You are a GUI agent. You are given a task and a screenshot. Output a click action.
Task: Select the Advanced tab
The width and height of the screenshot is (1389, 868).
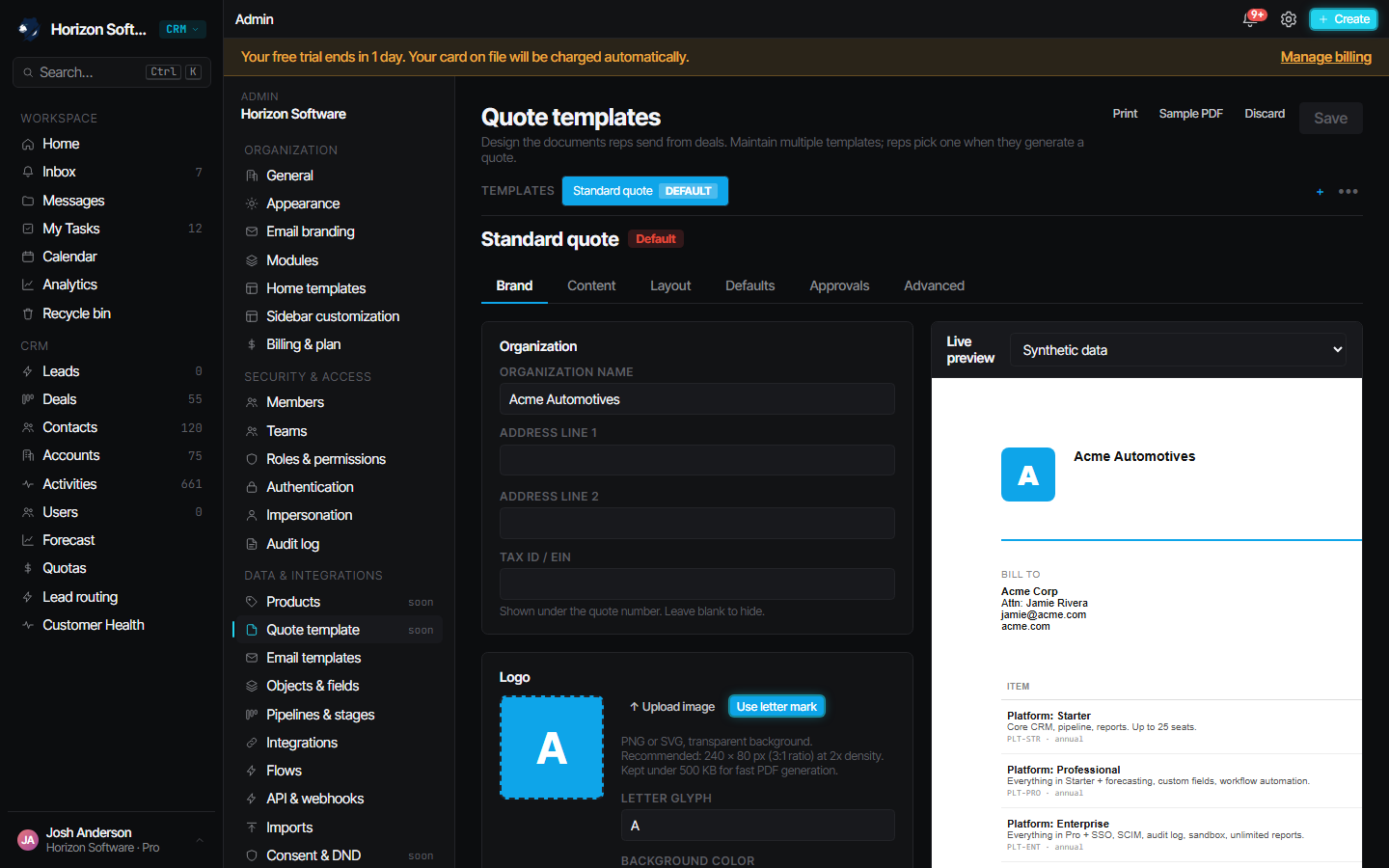(x=934, y=285)
